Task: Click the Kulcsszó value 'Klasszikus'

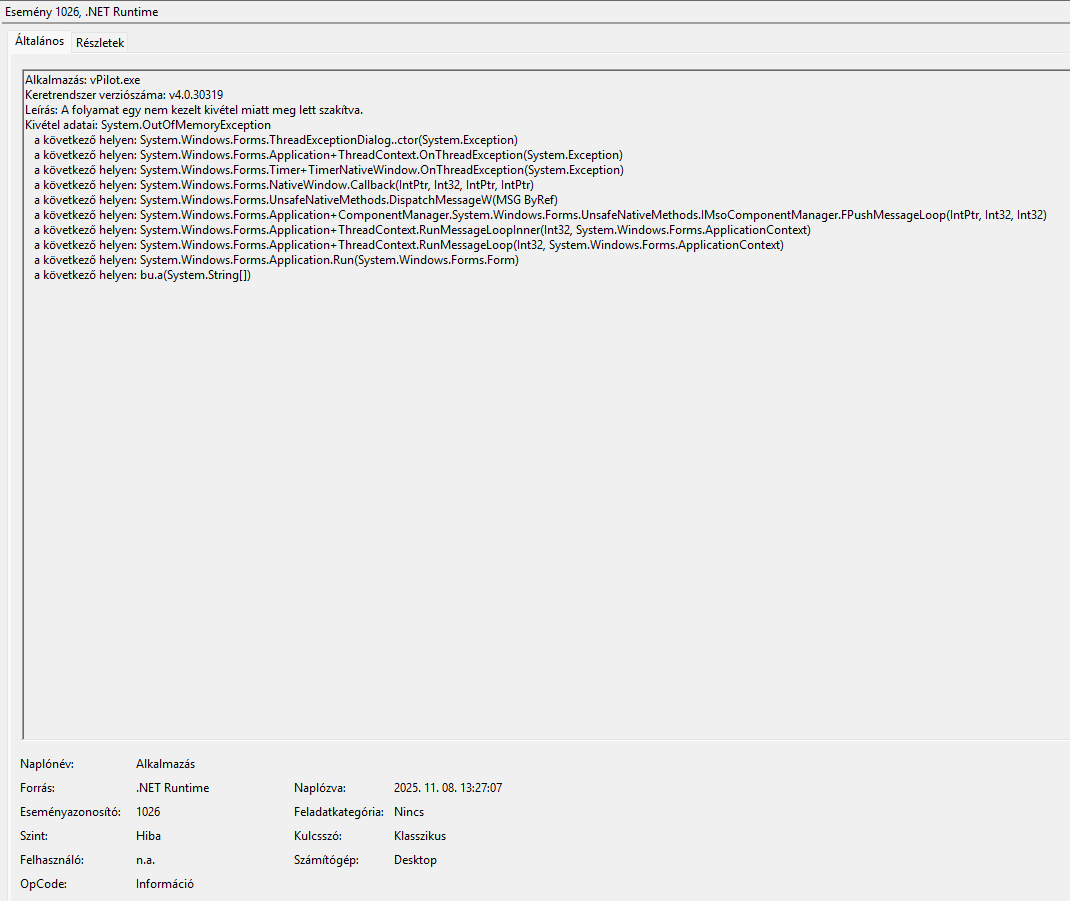Action: tap(420, 836)
